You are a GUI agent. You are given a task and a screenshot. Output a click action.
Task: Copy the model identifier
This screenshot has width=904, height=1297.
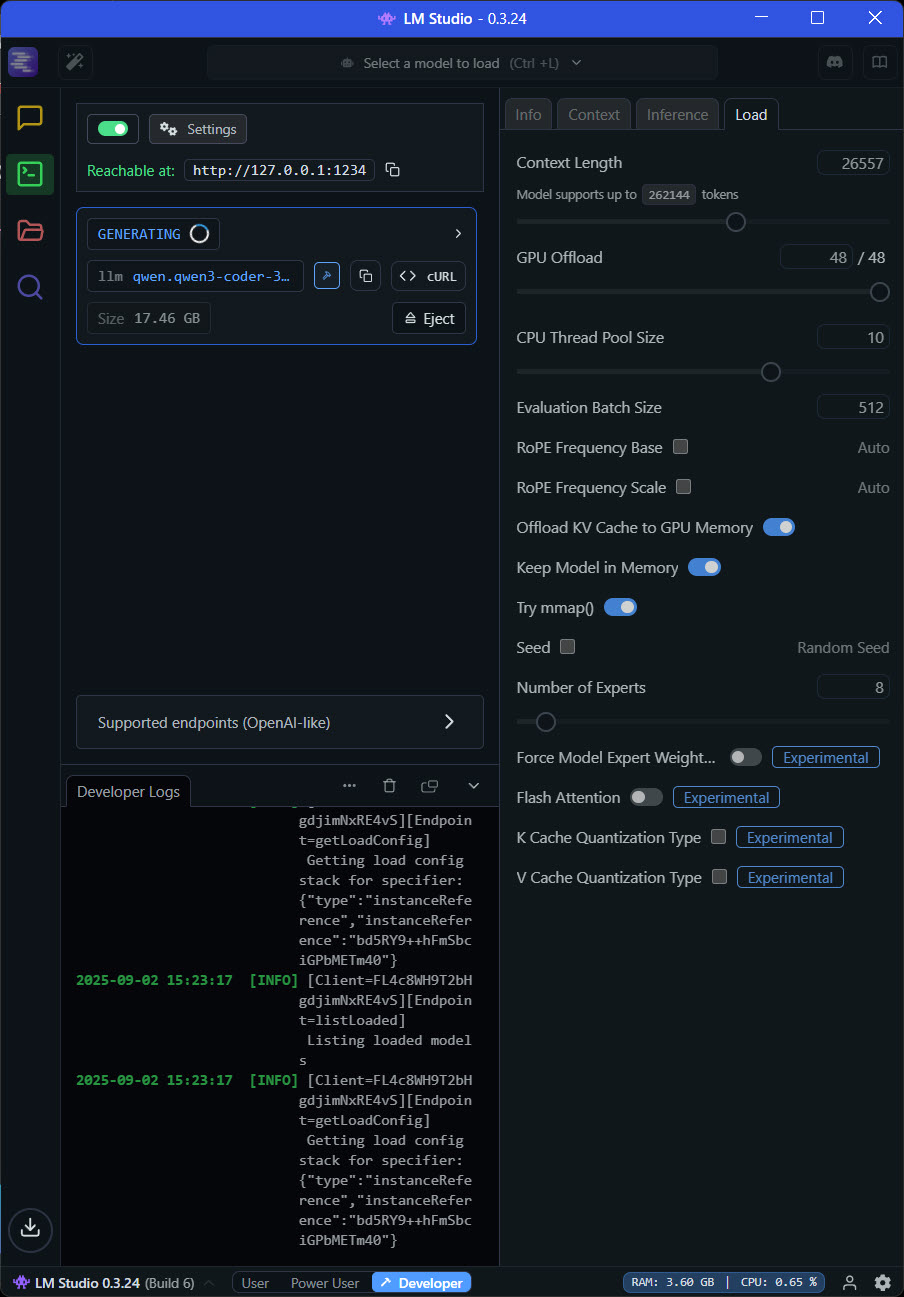coord(365,276)
